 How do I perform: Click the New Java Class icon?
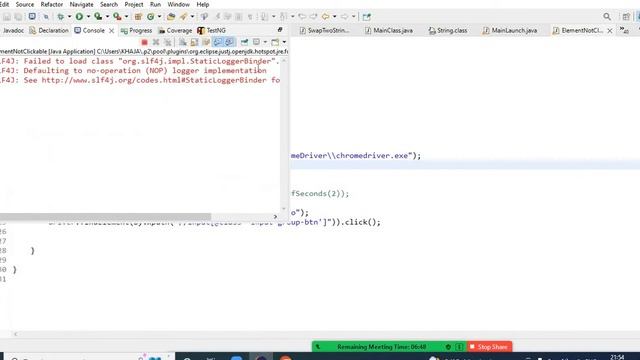click(151, 17)
